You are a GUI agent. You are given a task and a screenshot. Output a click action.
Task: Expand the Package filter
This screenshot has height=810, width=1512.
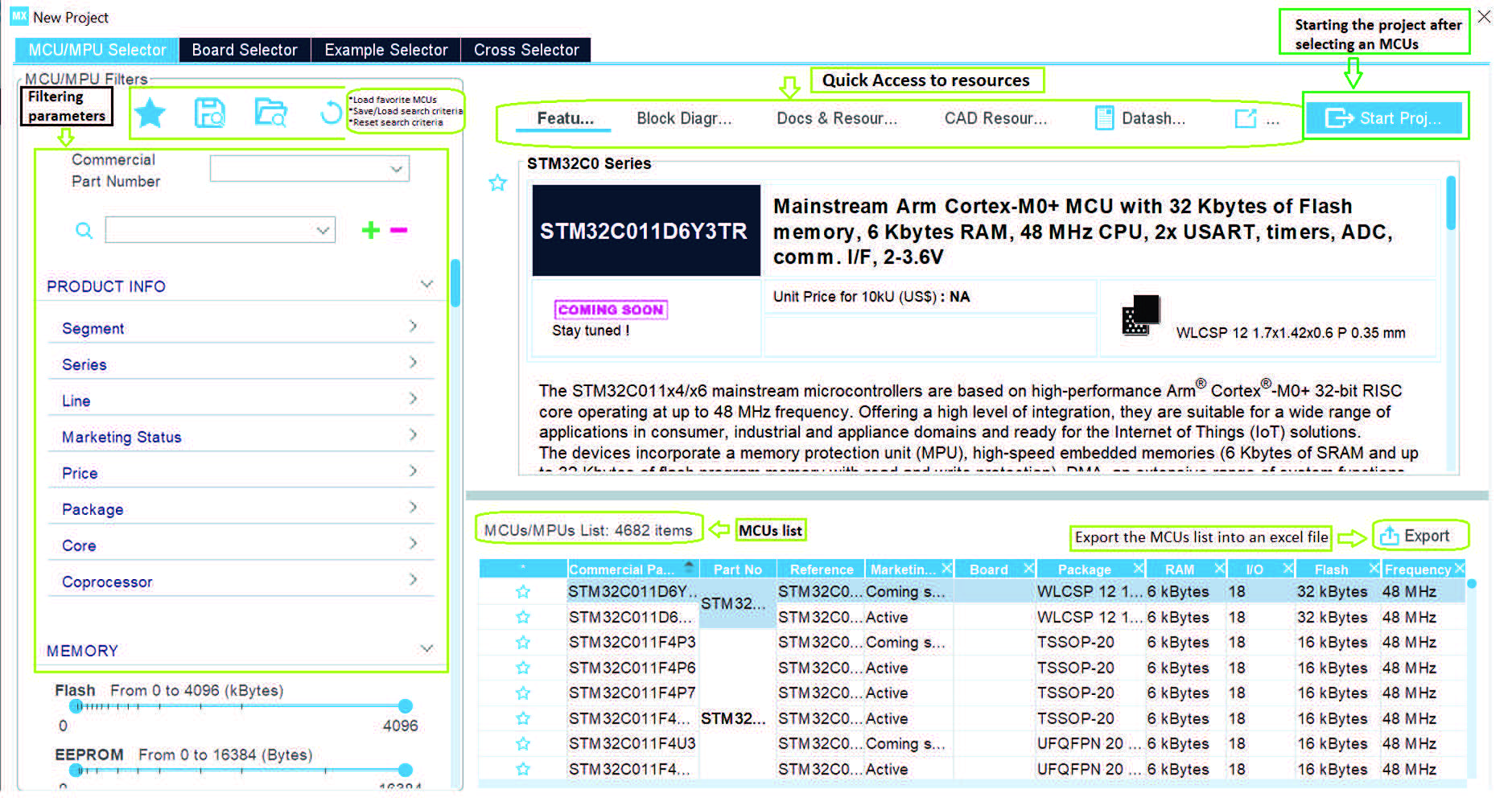coord(413,507)
